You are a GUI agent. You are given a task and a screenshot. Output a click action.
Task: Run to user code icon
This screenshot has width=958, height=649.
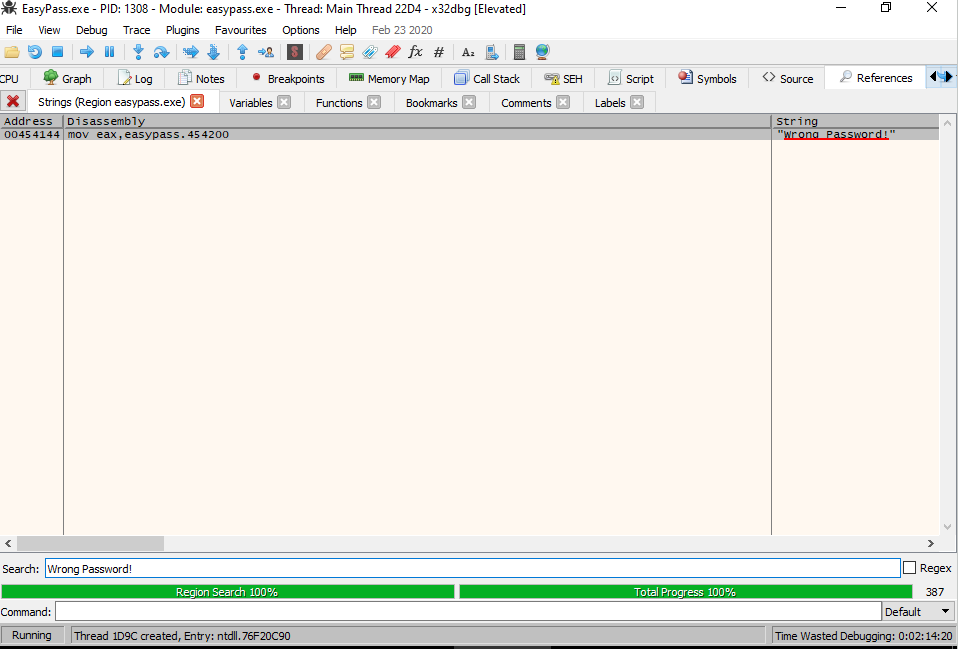[266, 52]
